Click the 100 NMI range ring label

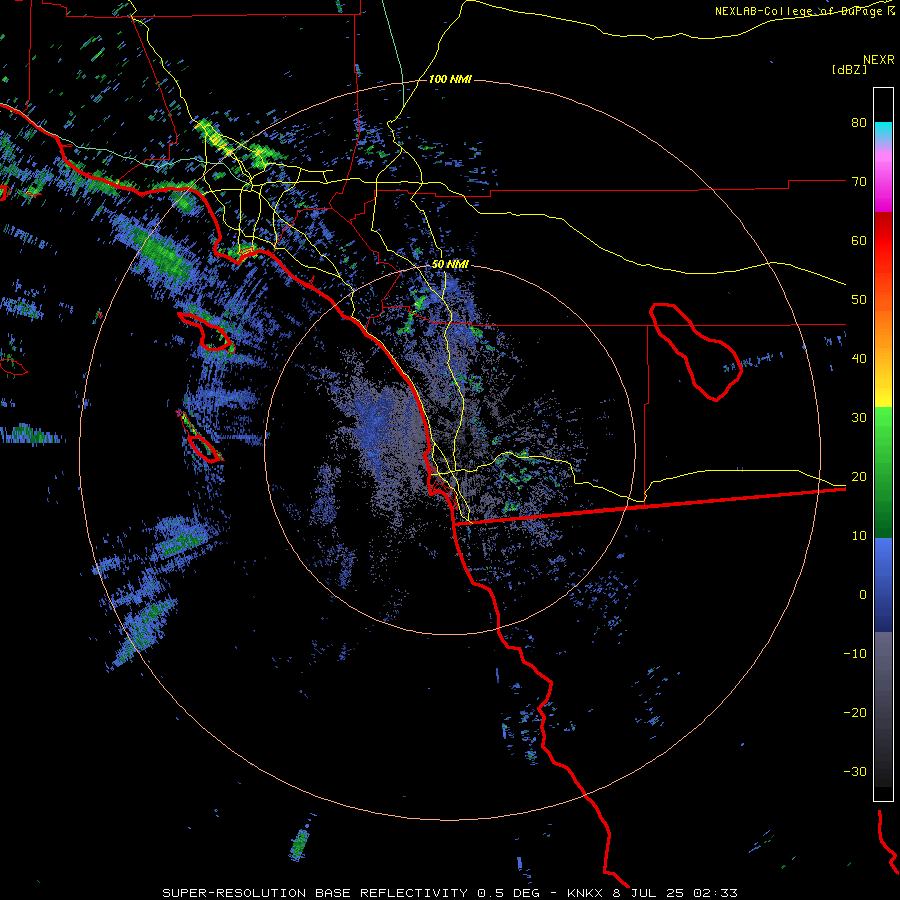[450, 79]
